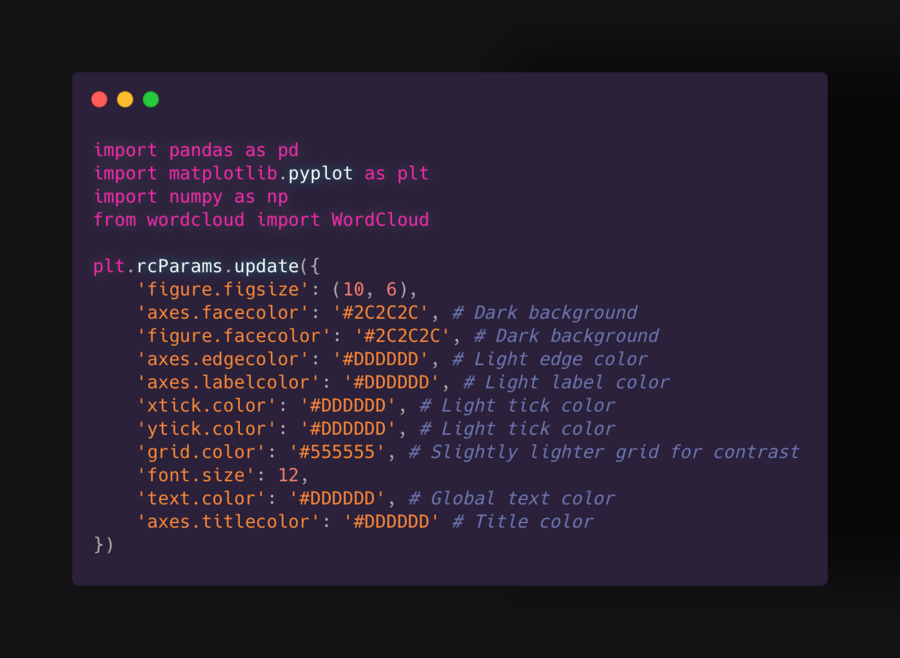Click the yellow minimize dot
Image resolution: width=900 pixels, height=658 pixels.
pos(125,99)
